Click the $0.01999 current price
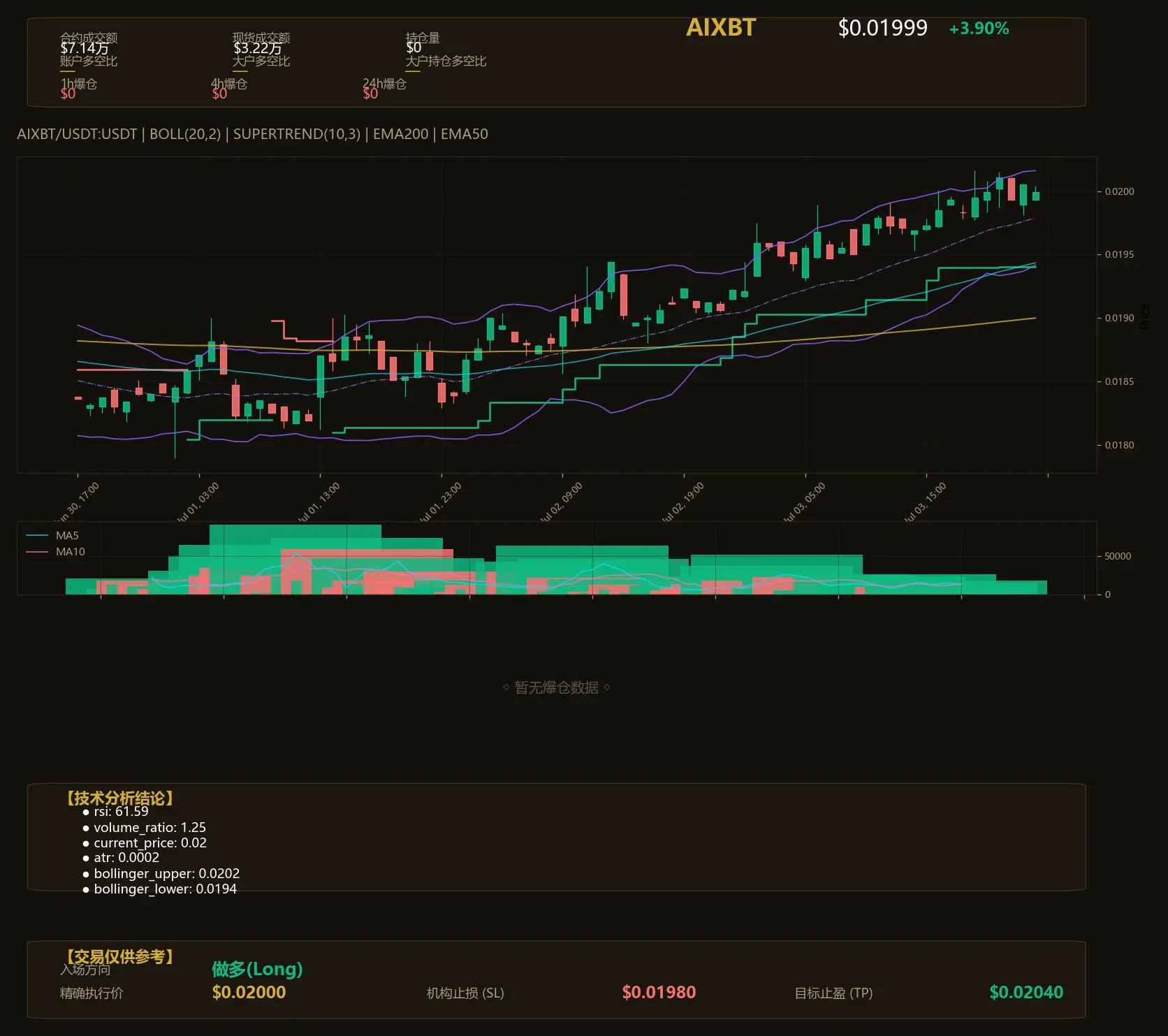This screenshot has width=1168, height=1036. pos(882,28)
